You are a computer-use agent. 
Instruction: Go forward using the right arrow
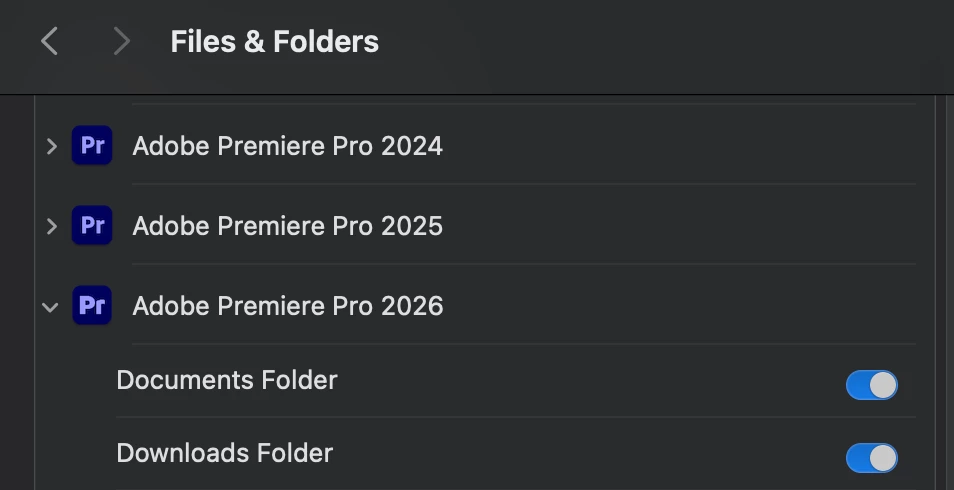122,41
